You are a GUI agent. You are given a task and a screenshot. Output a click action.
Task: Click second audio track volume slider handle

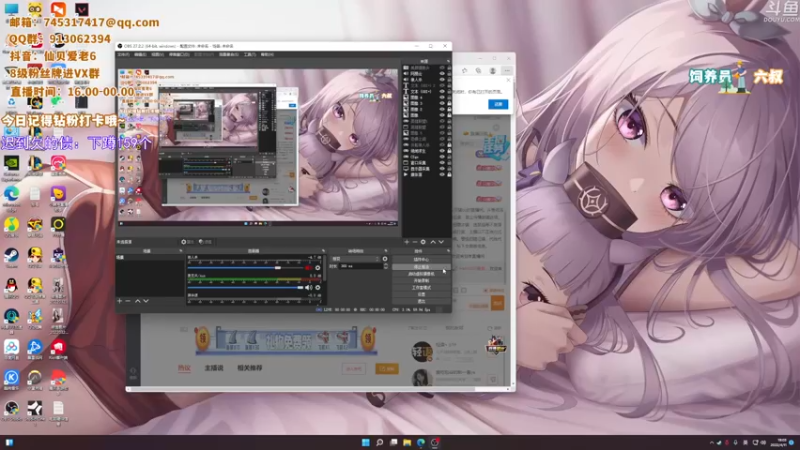[301, 288]
